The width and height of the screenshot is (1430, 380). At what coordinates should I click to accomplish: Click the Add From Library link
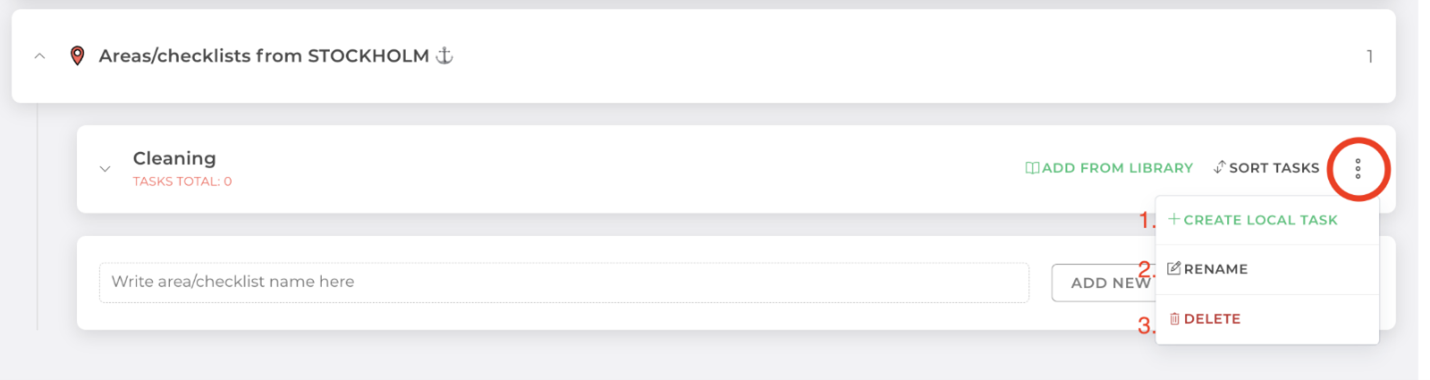pyautogui.click(x=1109, y=168)
